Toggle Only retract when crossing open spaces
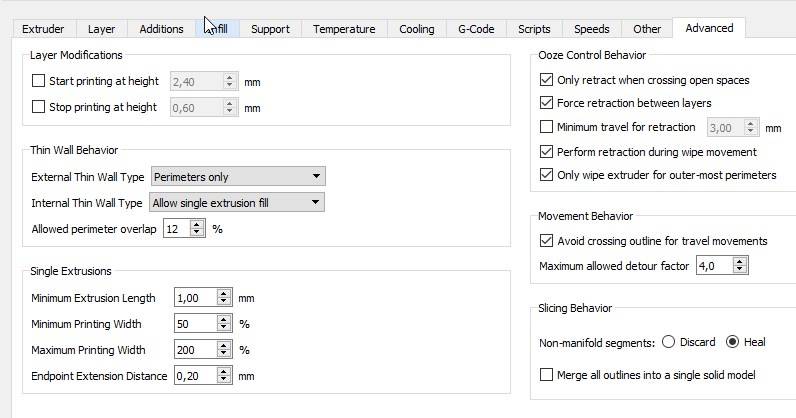Viewport: 796px width, 418px height. pyautogui.click(x=546, y=80)
